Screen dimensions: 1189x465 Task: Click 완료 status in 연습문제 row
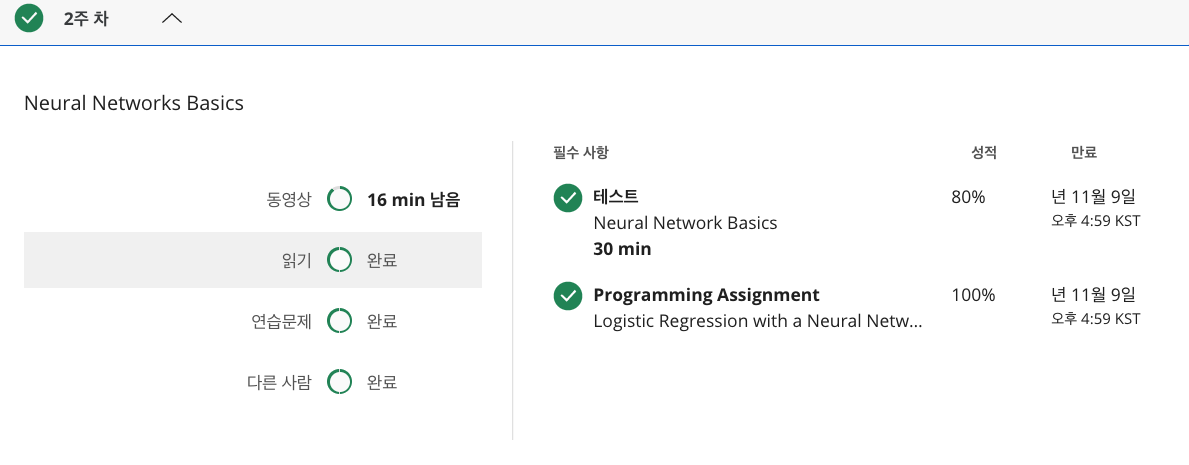tap(382, 322)
